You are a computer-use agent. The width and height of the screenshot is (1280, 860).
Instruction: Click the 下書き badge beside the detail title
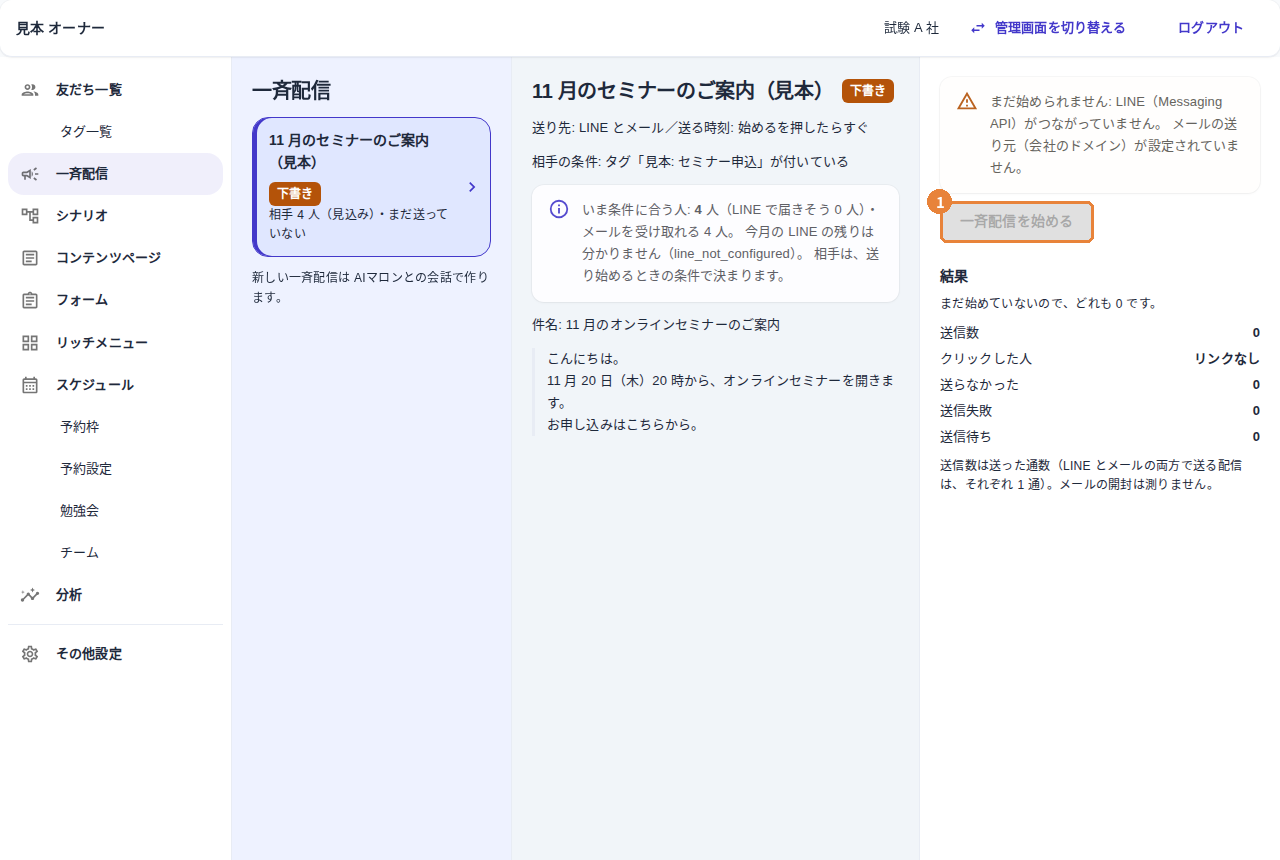[x=868, y=91]
